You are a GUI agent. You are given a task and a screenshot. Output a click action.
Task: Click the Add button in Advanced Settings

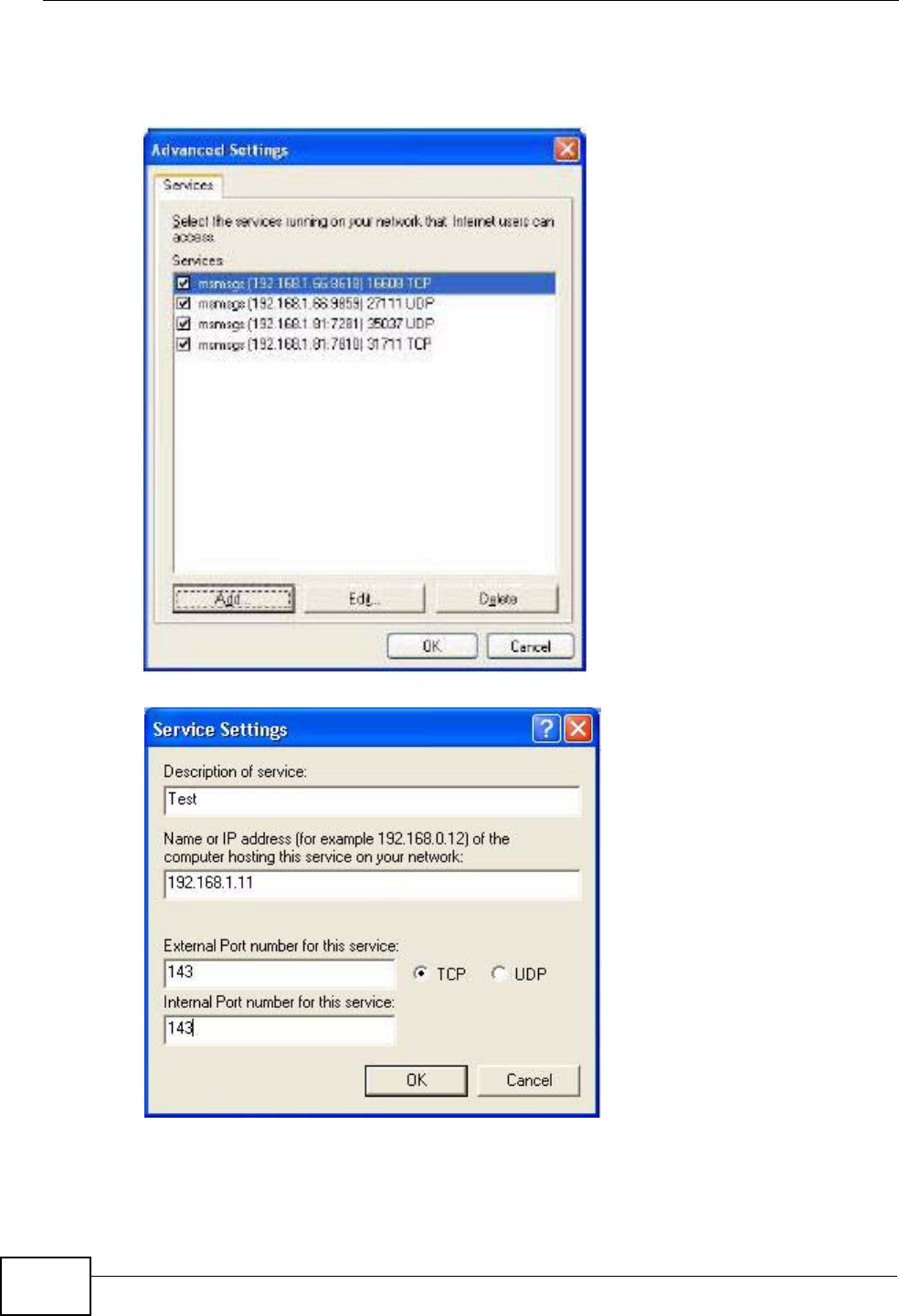point(233,599)
